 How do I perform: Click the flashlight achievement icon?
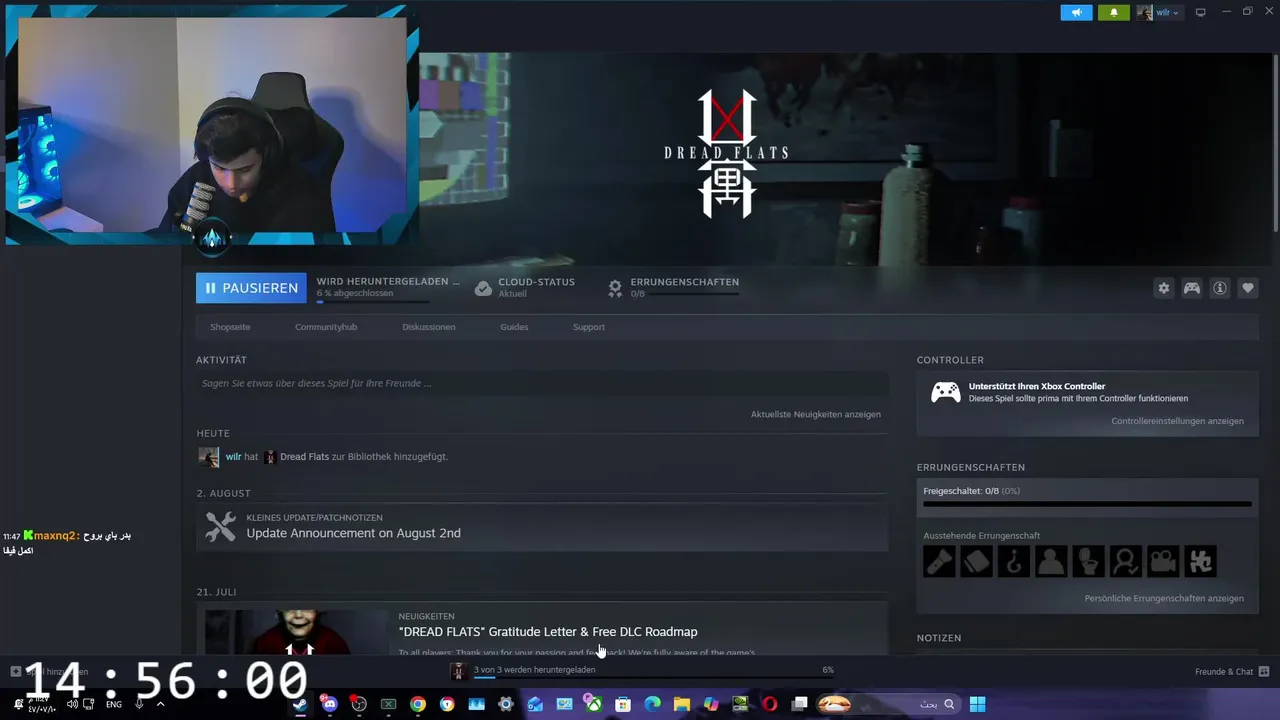939,561
